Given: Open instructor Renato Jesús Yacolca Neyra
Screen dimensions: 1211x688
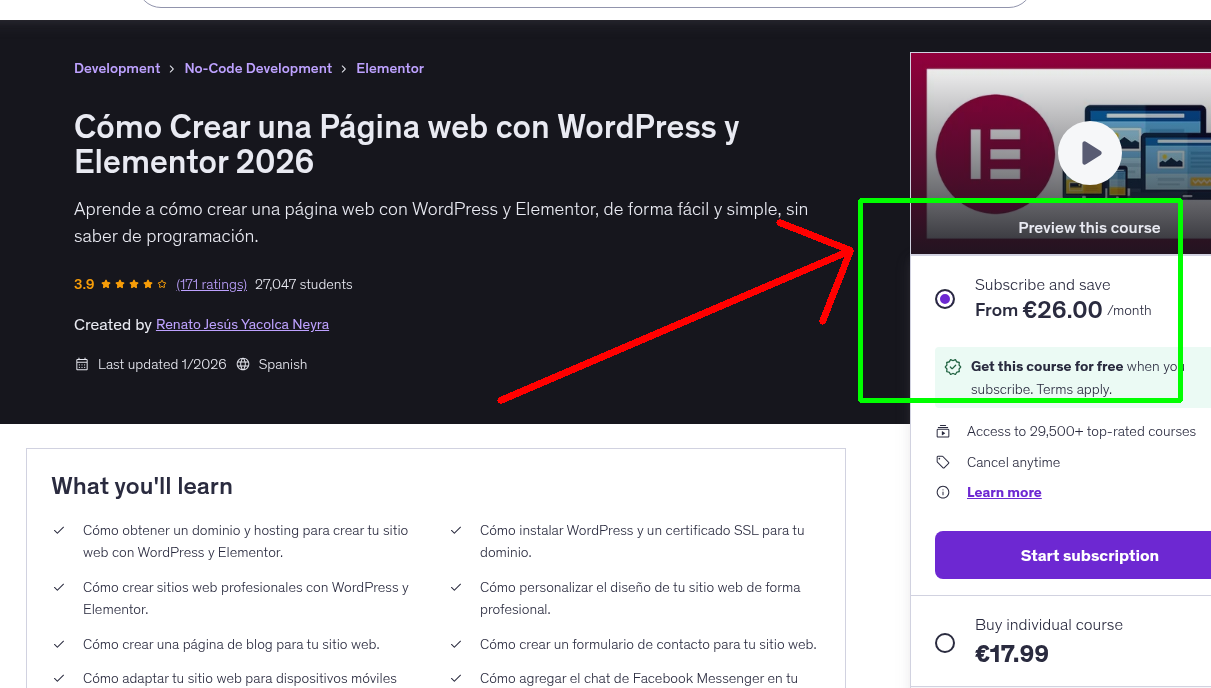Looking at the screenshot, I should point(242,324).
